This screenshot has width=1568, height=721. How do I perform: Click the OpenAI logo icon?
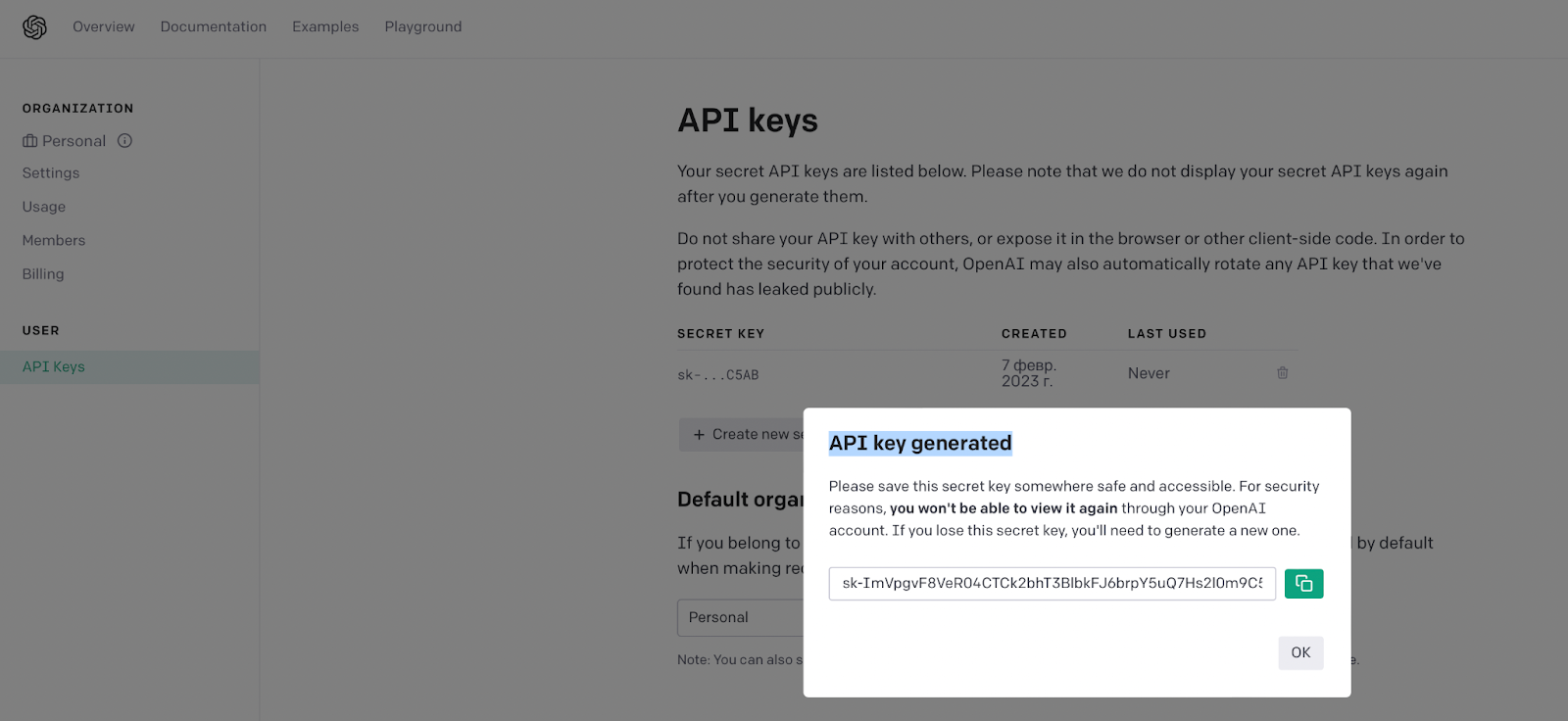[35, 27]
